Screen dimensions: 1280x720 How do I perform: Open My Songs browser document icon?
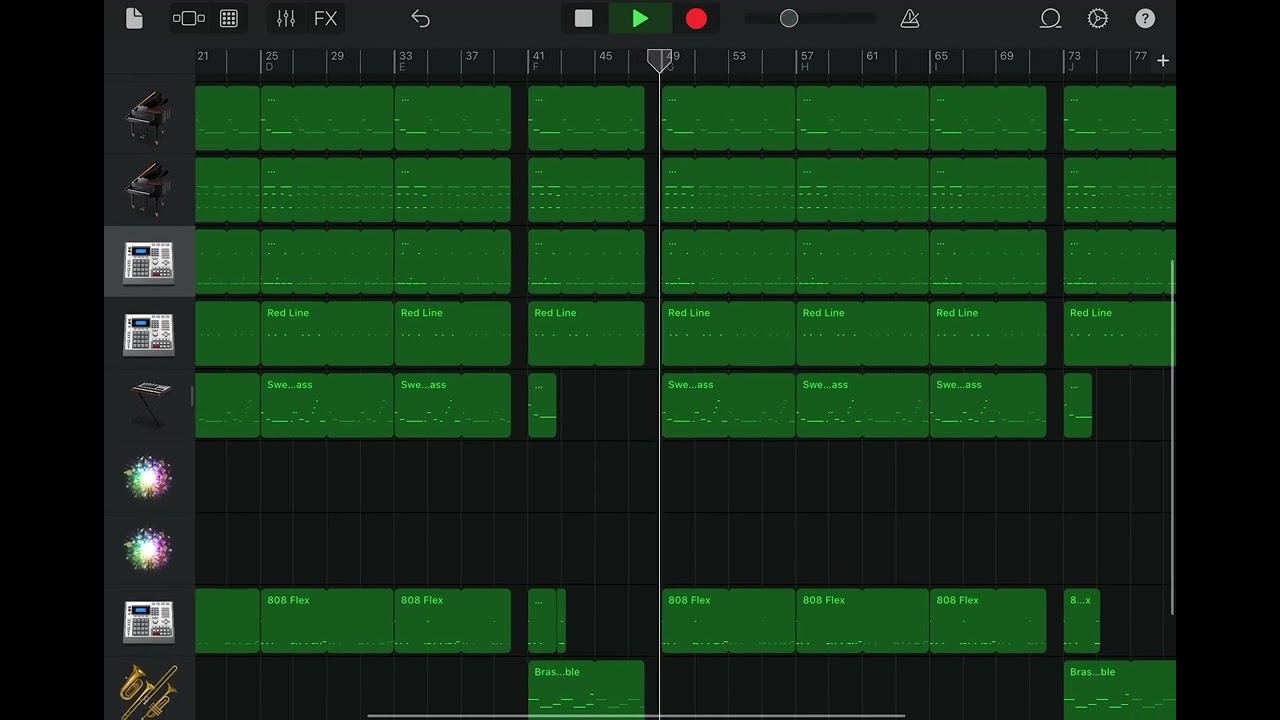click(134, 19)
